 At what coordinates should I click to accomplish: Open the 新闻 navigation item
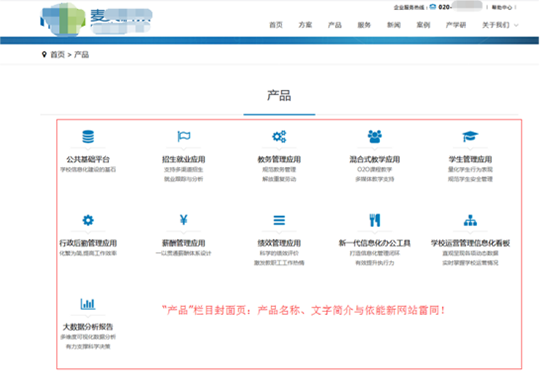tap(394, 25)
